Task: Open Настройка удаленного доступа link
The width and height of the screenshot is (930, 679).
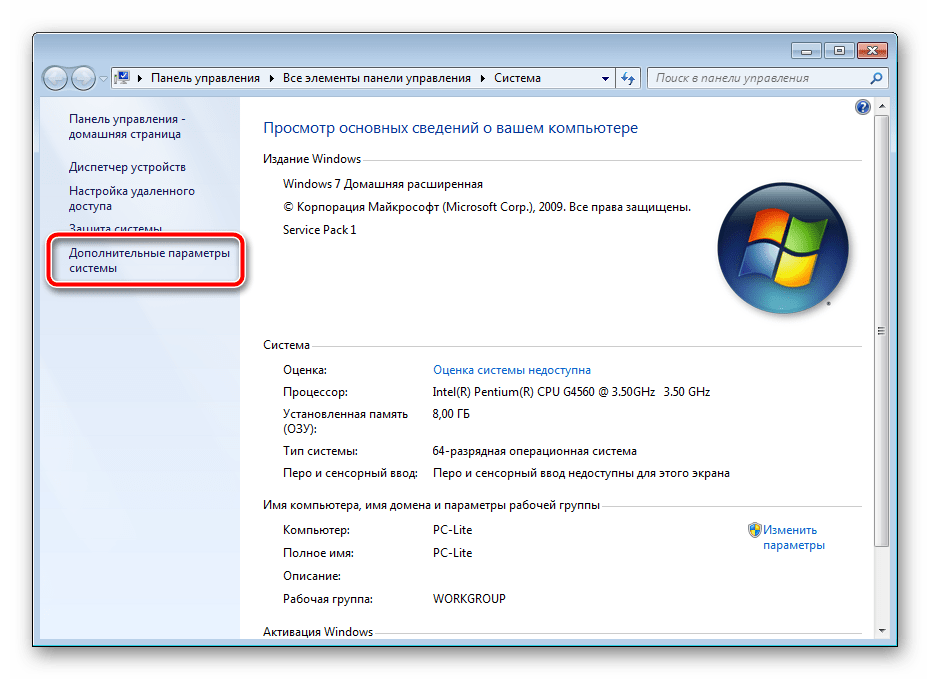Action: pos(132,199)
